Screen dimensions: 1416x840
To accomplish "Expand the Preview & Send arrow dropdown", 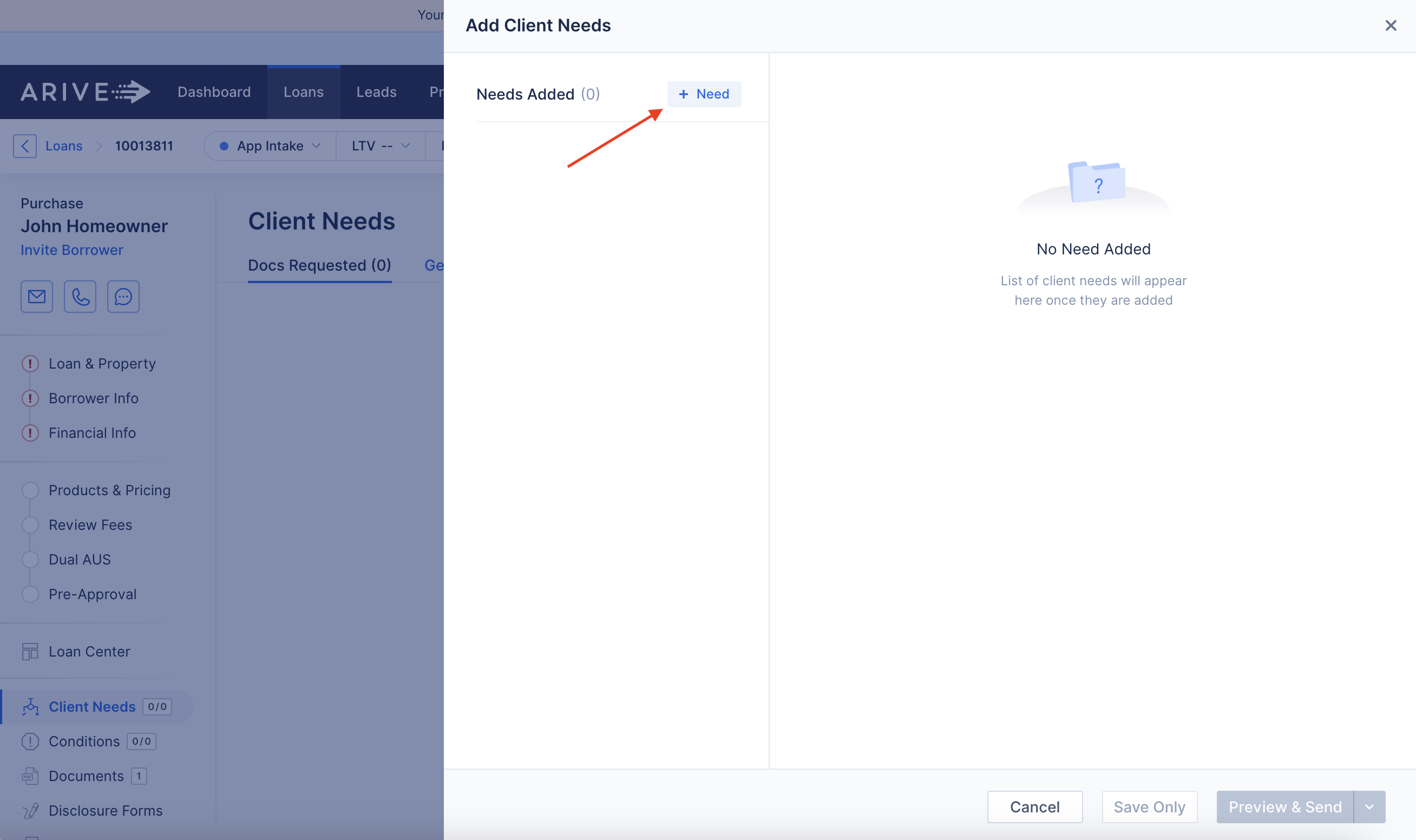I will click(1369, 807).
